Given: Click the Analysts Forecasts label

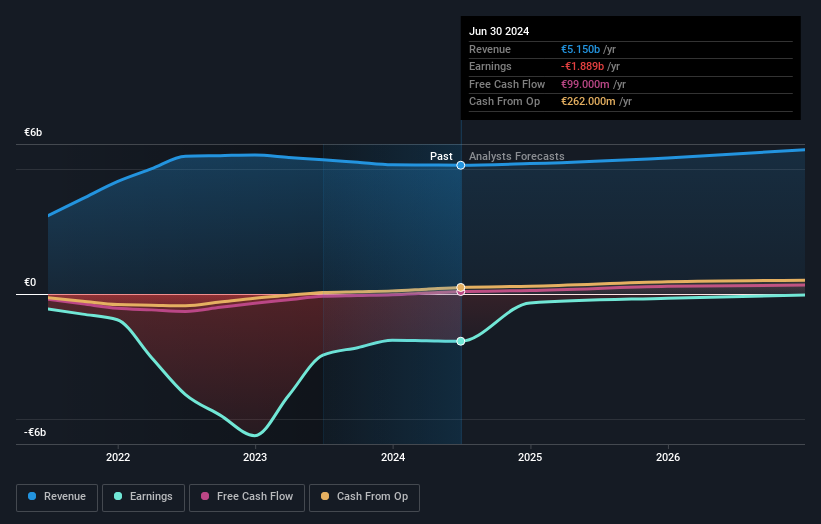Looking at the screenshot, I should [517, 156].
